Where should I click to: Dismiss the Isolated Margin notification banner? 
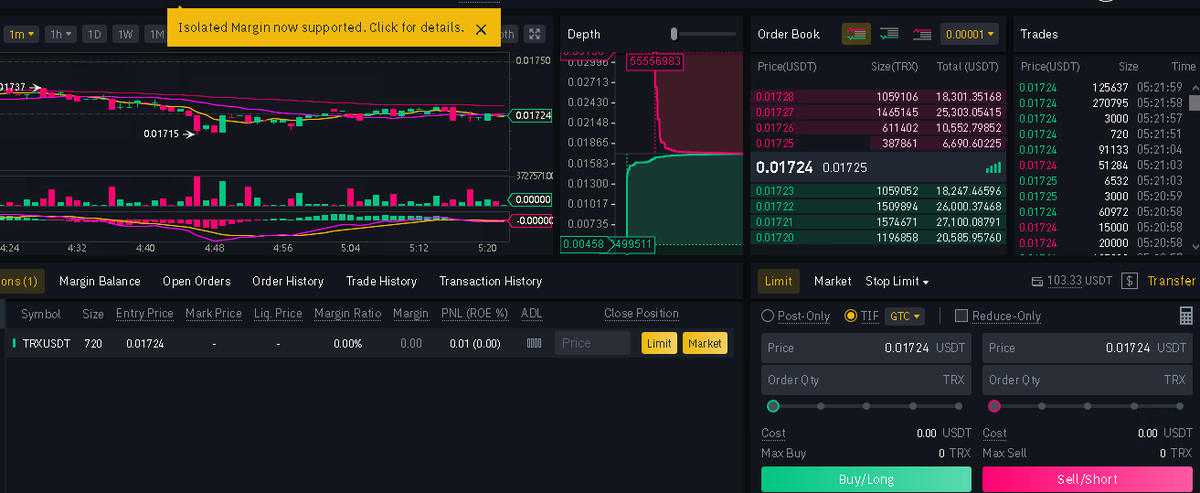(x=481, y=29)
